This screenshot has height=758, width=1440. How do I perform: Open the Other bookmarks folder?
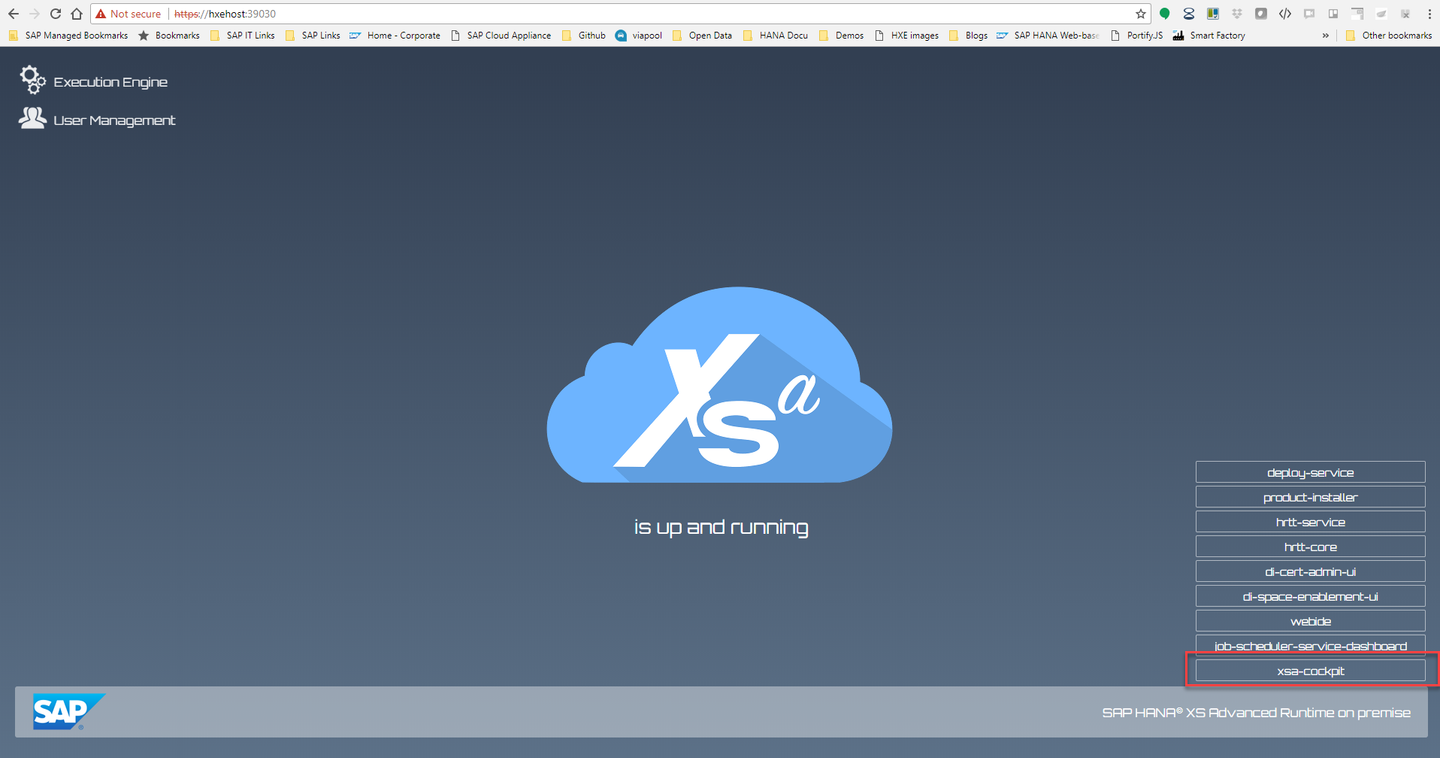point(1389,35)
